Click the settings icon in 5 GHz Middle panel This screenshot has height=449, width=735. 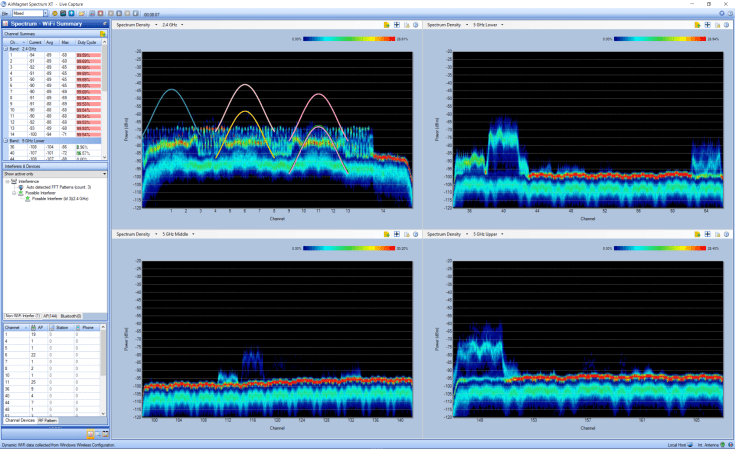(x=415, y=234)
